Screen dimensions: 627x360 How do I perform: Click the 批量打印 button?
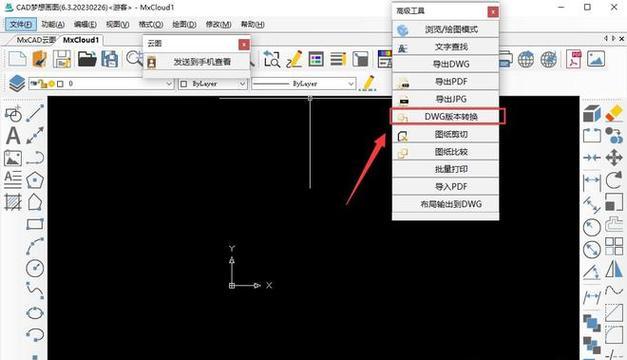[x=445, y=169]
